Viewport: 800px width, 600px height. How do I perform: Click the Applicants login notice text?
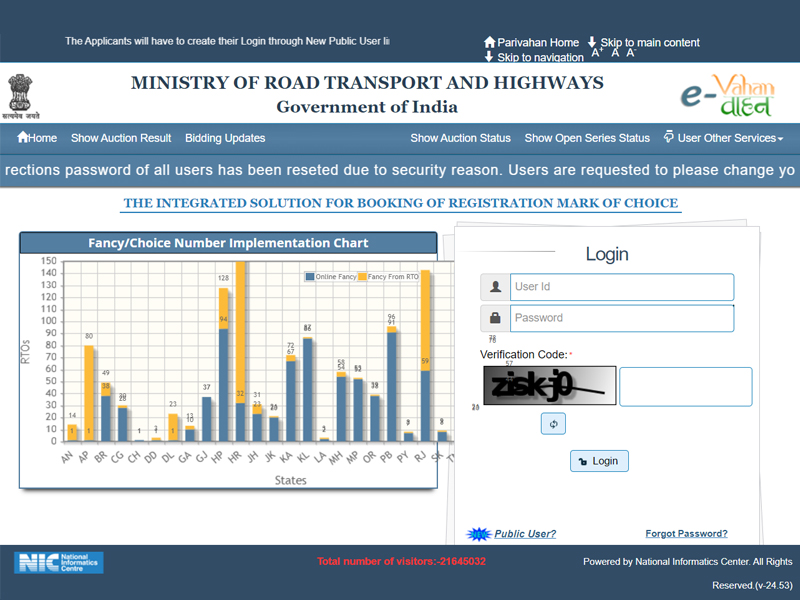coord(227,41)
